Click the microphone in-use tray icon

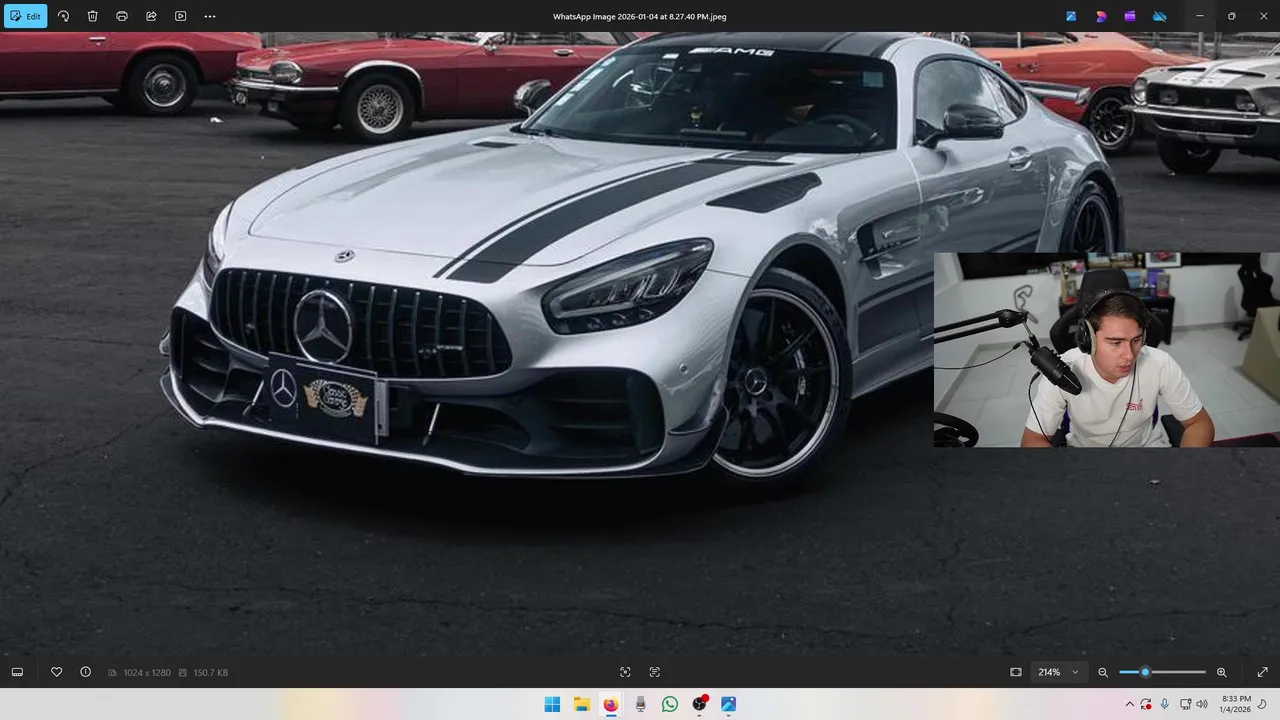(x=1165, y=704)
